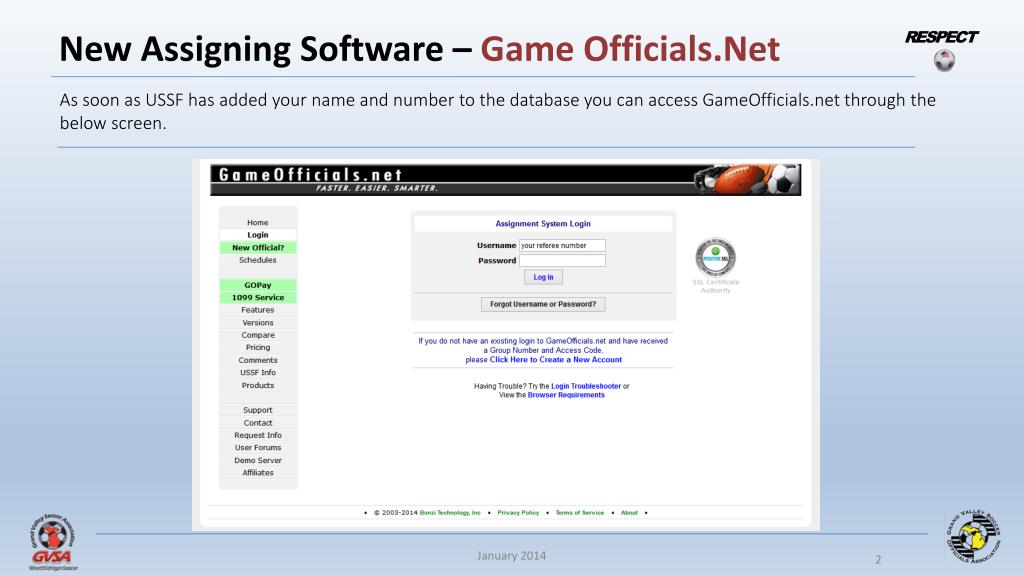The width and height of the screenshot is (1024, 576).
Task: Open the Support menu item
Action: pyautogui.click(x=258, y=410)
